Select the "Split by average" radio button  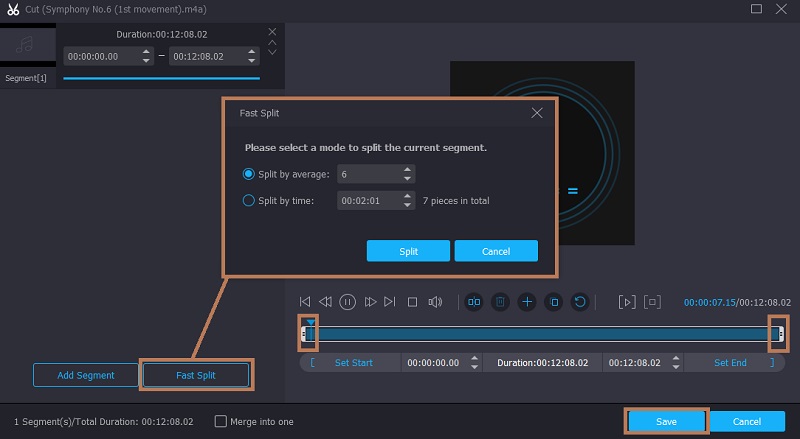click(249, 173)
